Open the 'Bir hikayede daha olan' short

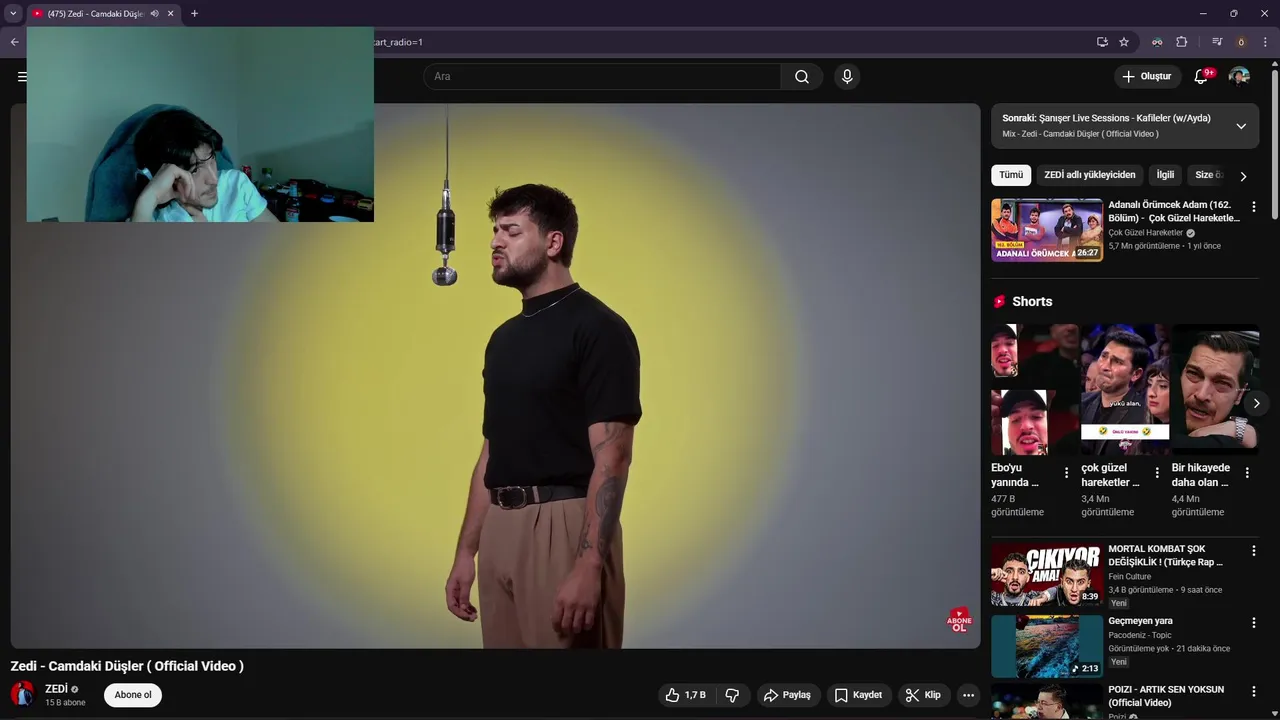tap(1215, 389)
